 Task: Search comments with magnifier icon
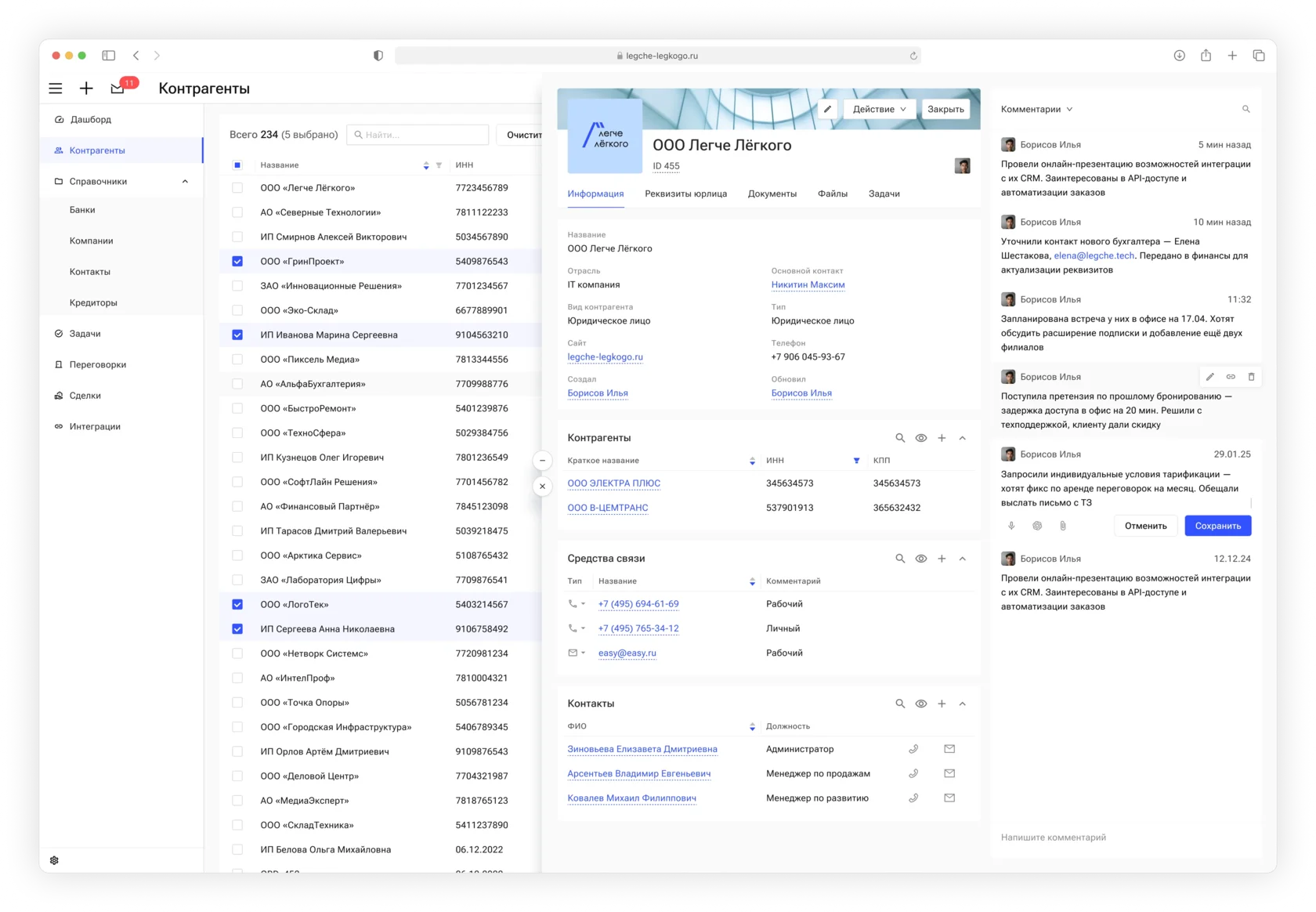pos(1245,109)
